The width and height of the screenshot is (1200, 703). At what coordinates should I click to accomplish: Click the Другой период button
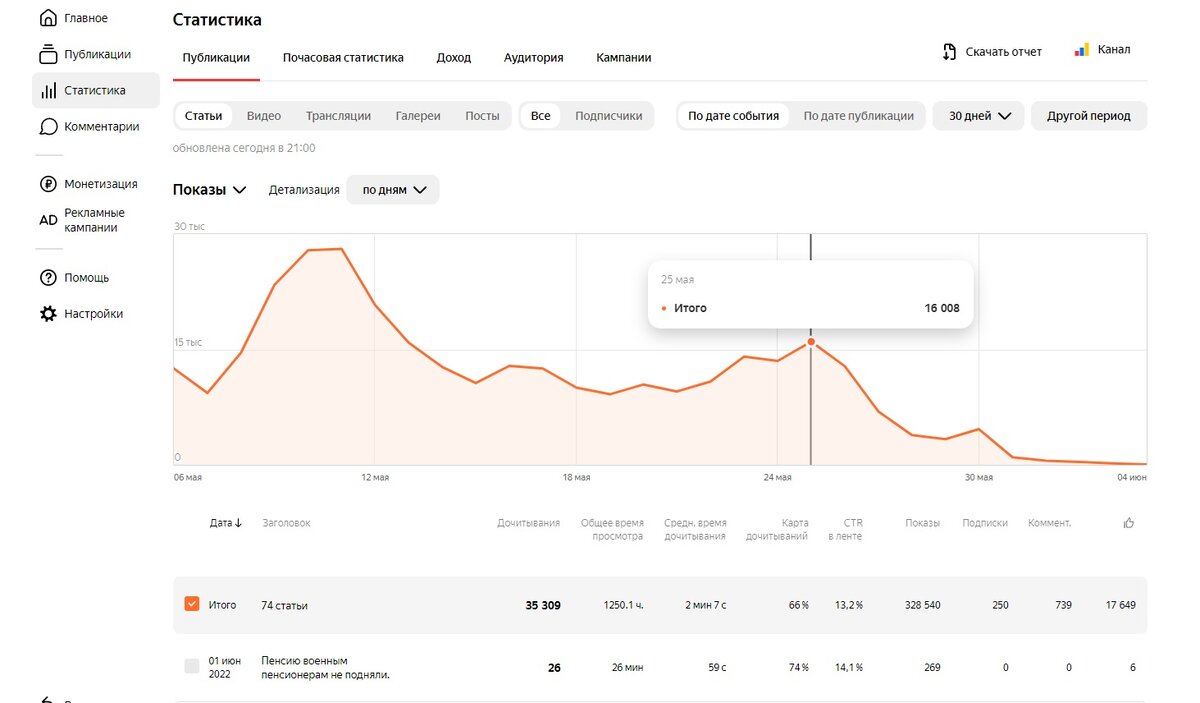(x=1089, y=116)
